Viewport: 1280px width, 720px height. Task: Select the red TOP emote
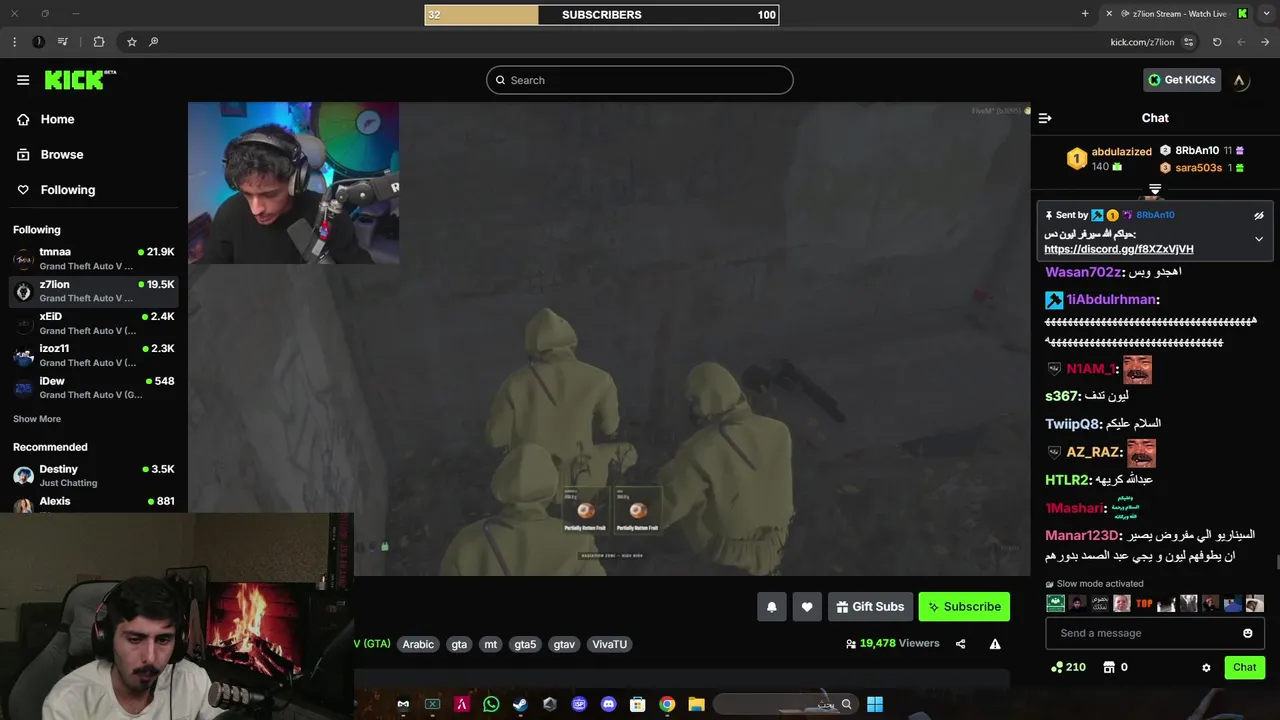(1144, 604)
